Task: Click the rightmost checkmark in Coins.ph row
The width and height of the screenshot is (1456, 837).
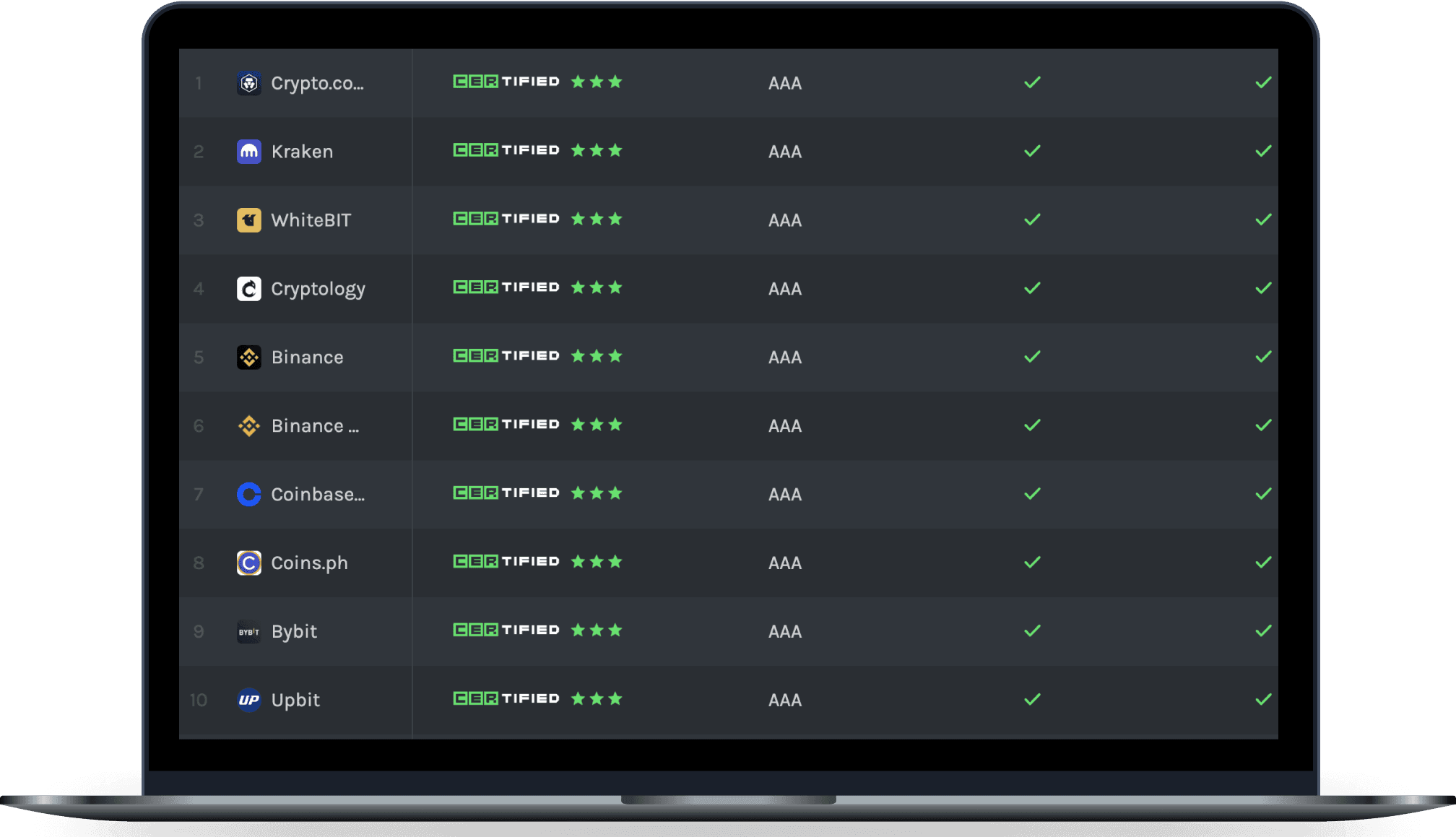Action: (x=1264, y=563)
